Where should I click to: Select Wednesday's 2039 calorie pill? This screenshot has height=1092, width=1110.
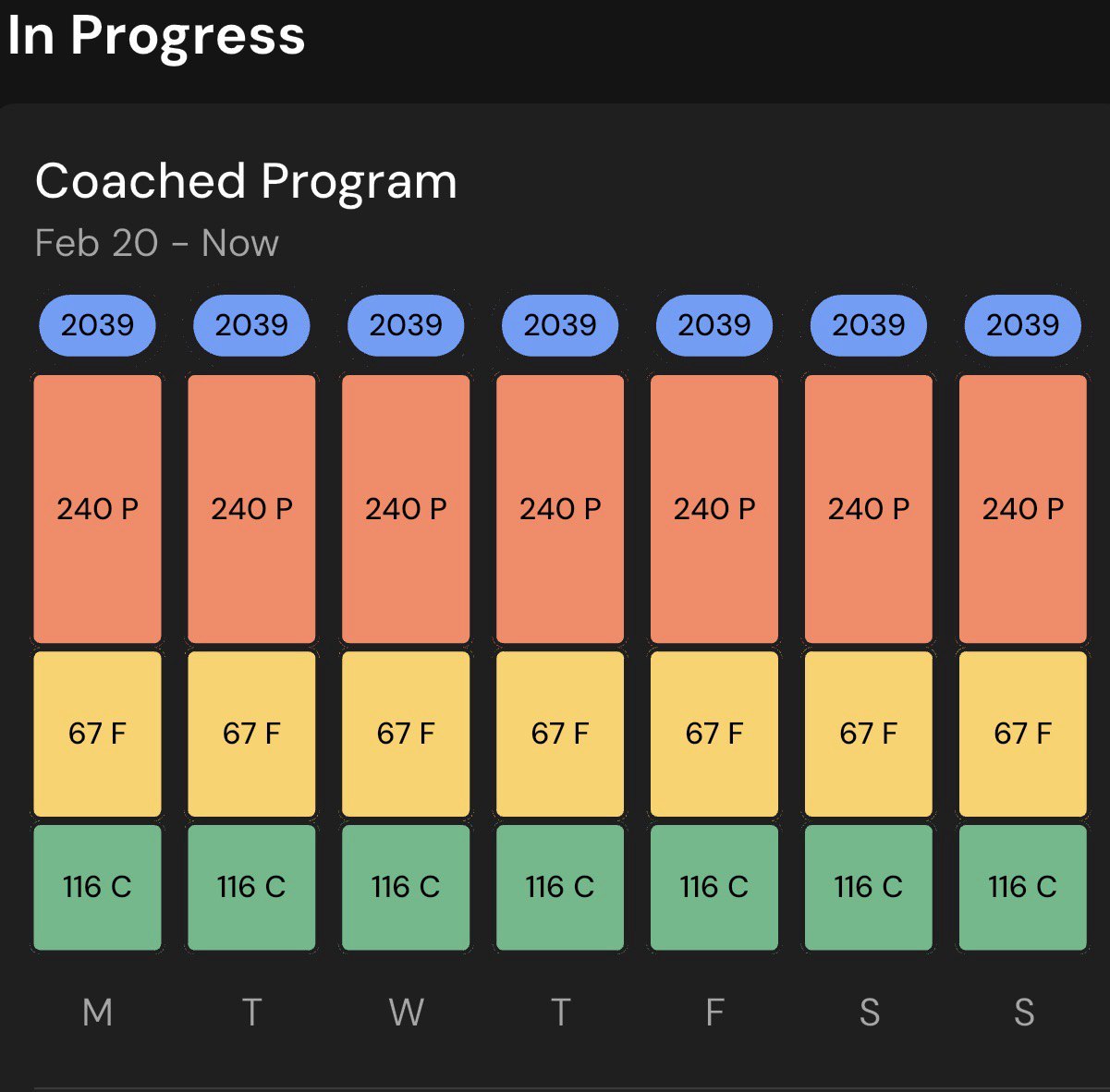click(406, 325)
